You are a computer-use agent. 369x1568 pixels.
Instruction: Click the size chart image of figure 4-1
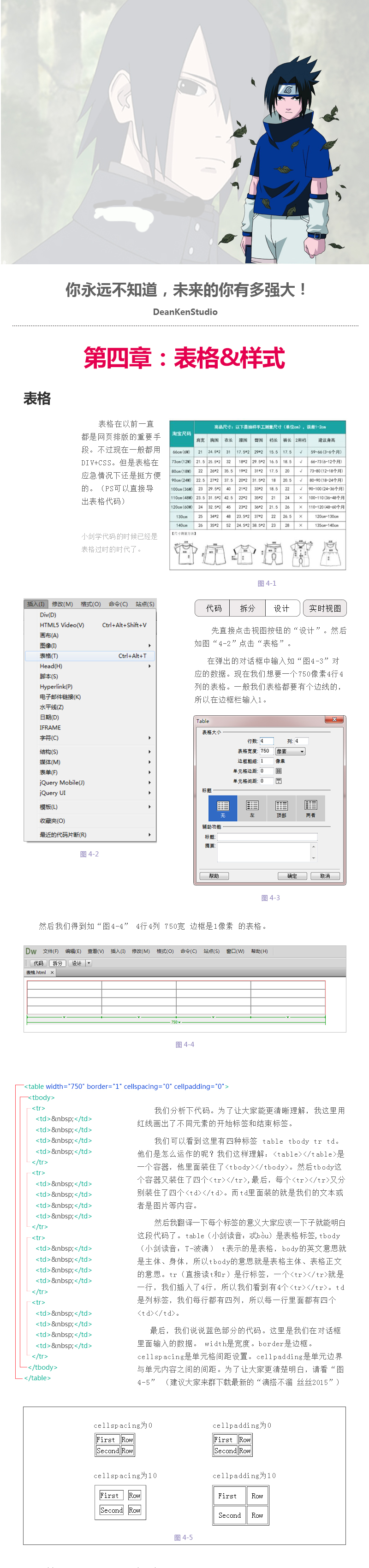(257, 495)
